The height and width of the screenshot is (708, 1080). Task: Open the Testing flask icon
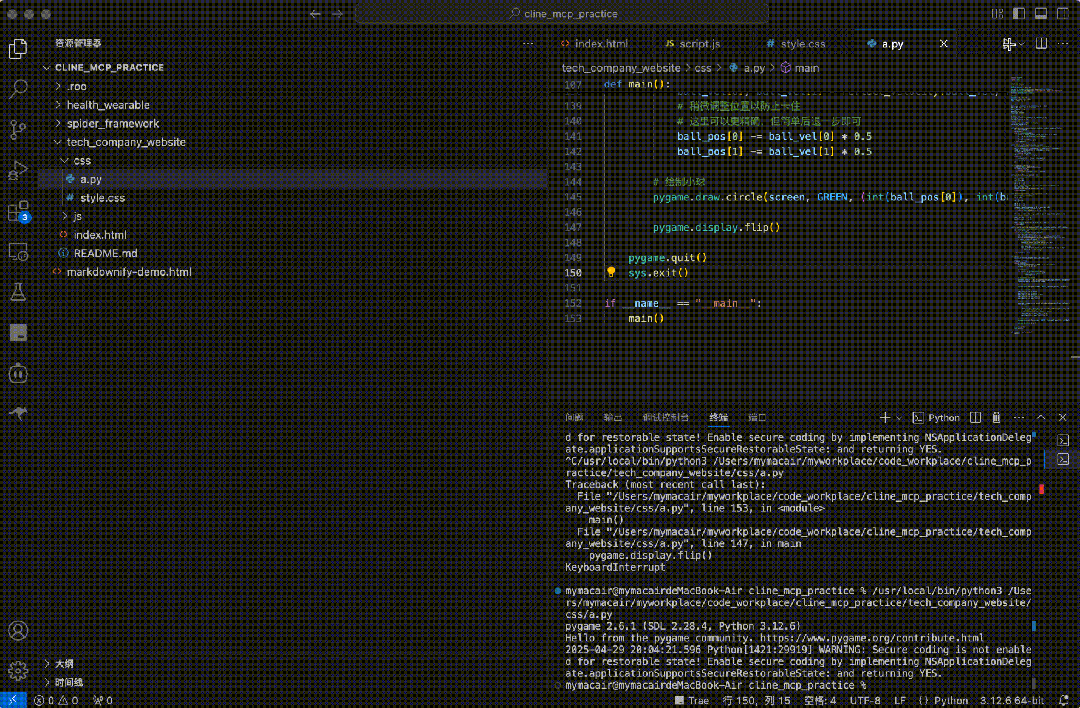[18, 292]
